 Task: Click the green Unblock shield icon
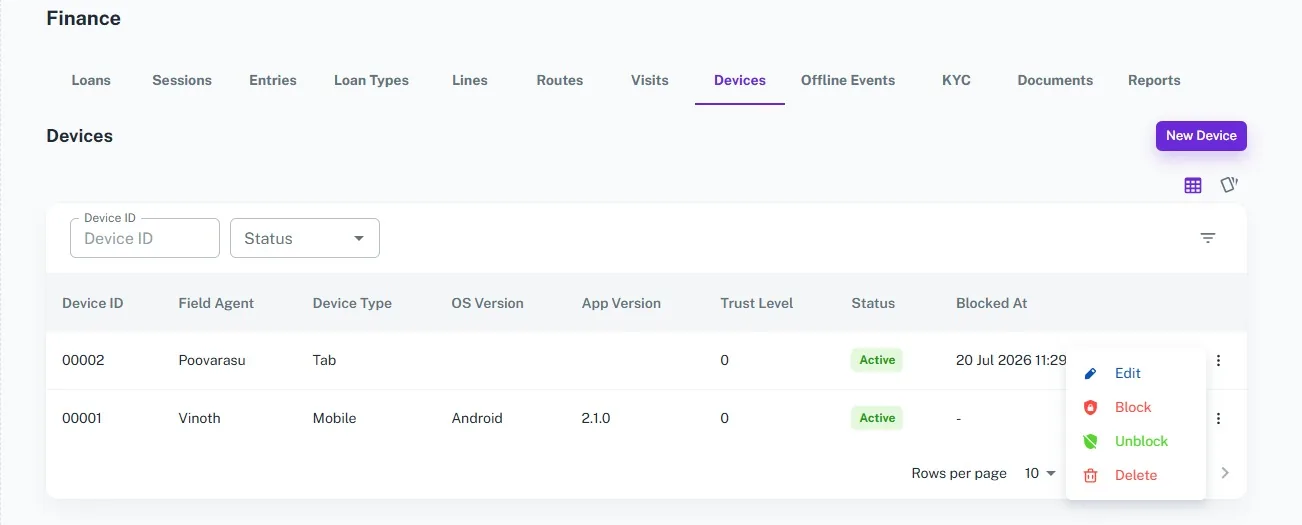tap(1091, 441)
